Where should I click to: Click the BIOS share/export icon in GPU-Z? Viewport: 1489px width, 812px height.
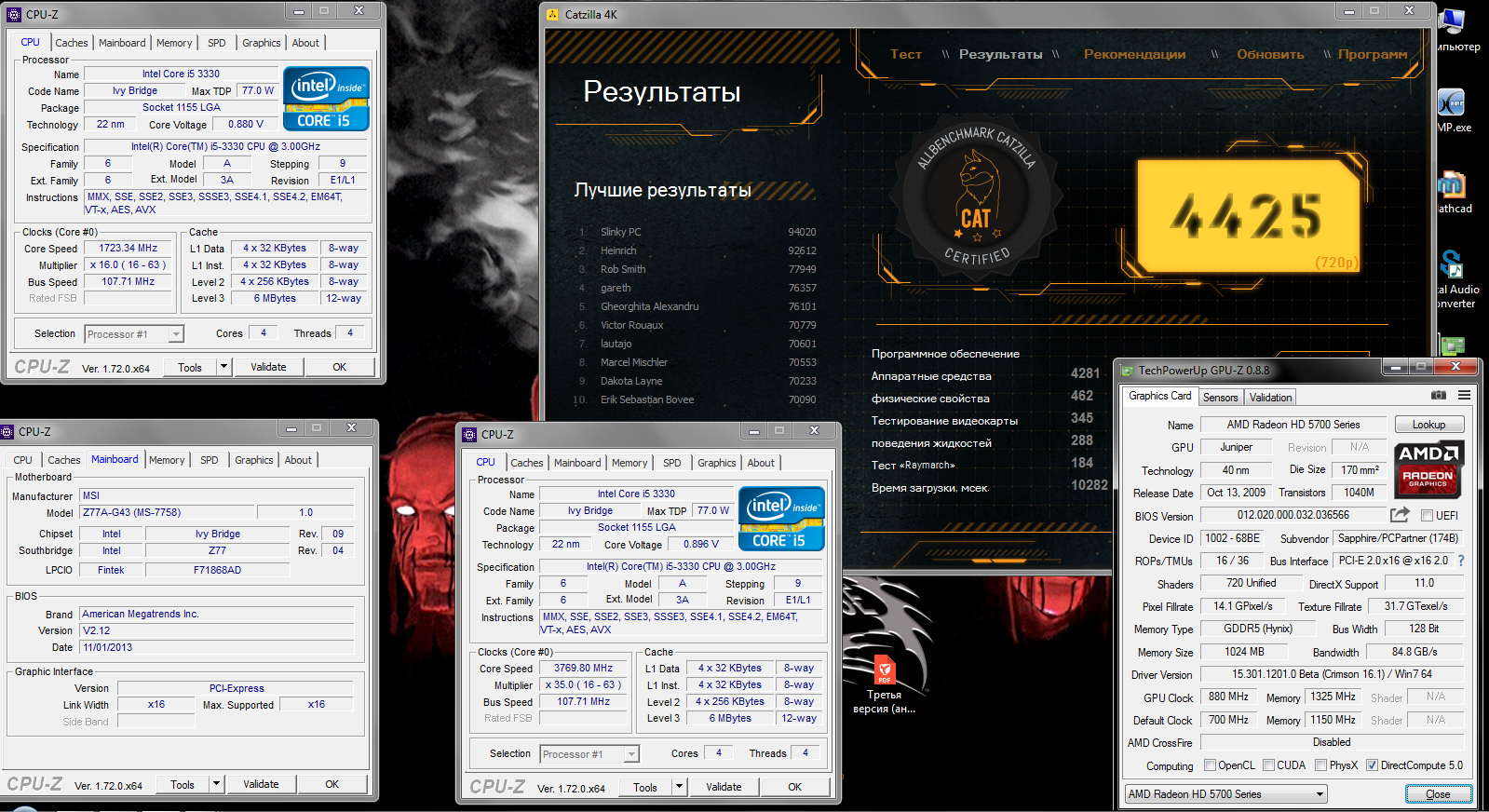pyautogui.click(x=1400, y=515)
